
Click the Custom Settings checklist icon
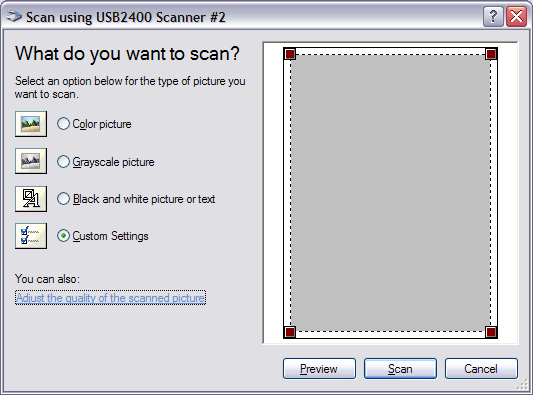click(x=31, y=236)
